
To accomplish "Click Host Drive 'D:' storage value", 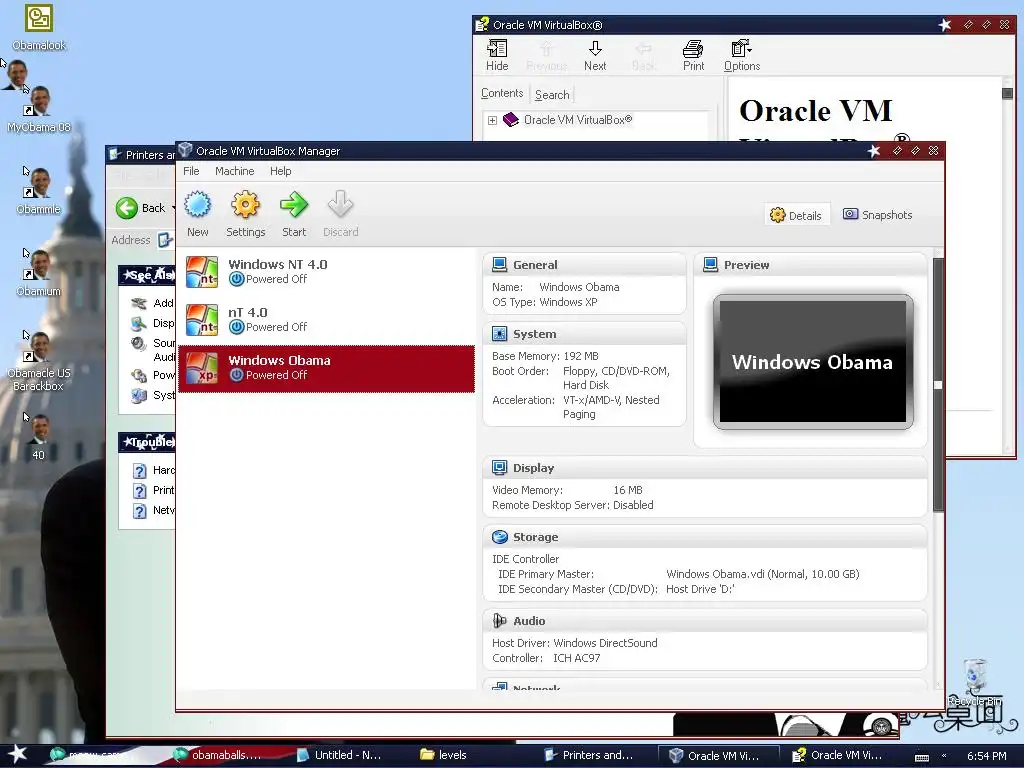I will click(699, 589).
